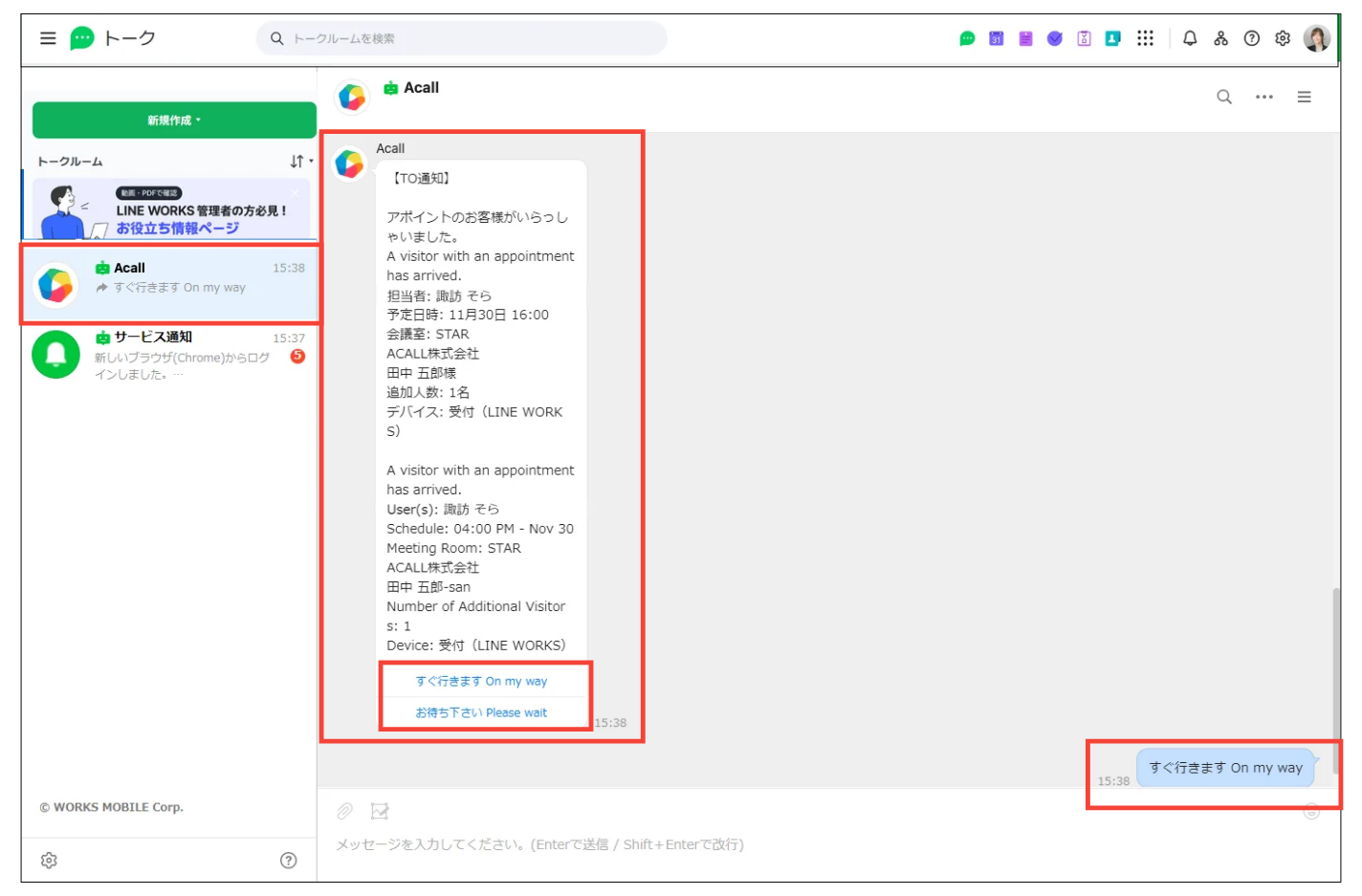Expand the 新規作成 dropdown button

tap(174, 120)
